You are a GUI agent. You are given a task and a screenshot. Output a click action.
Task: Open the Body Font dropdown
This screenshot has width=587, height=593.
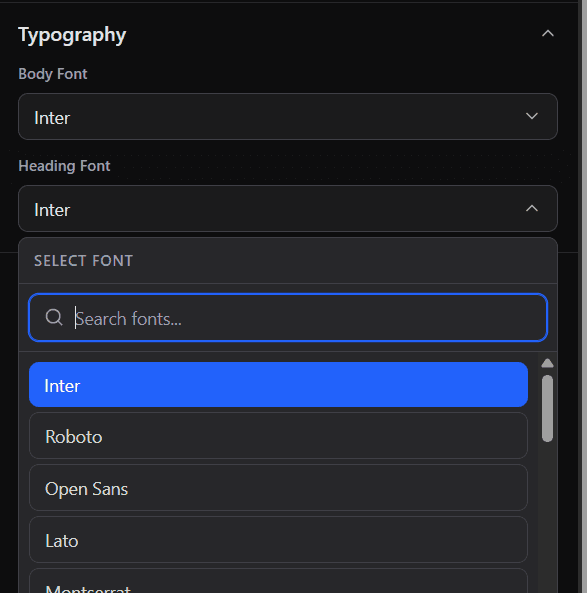(288, 116)
